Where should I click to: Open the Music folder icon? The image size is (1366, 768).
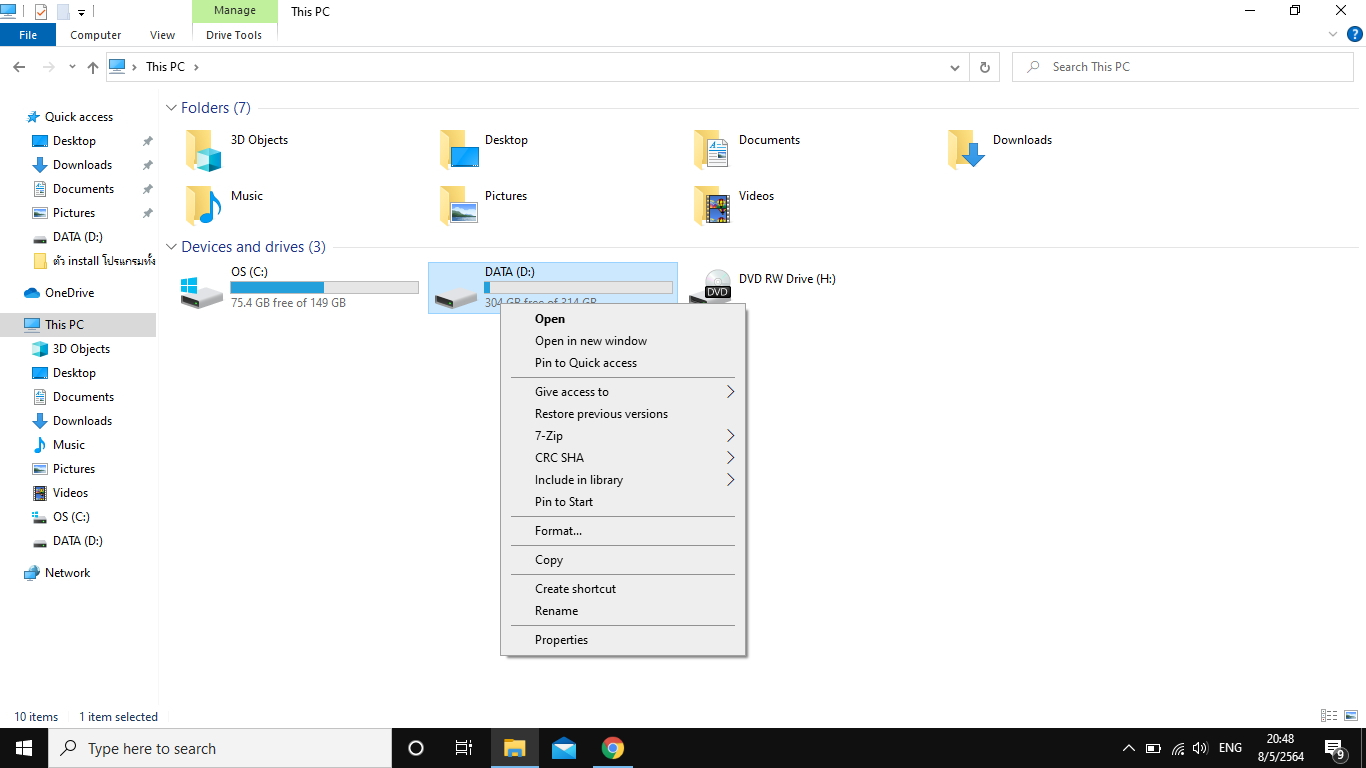[203, 206]
